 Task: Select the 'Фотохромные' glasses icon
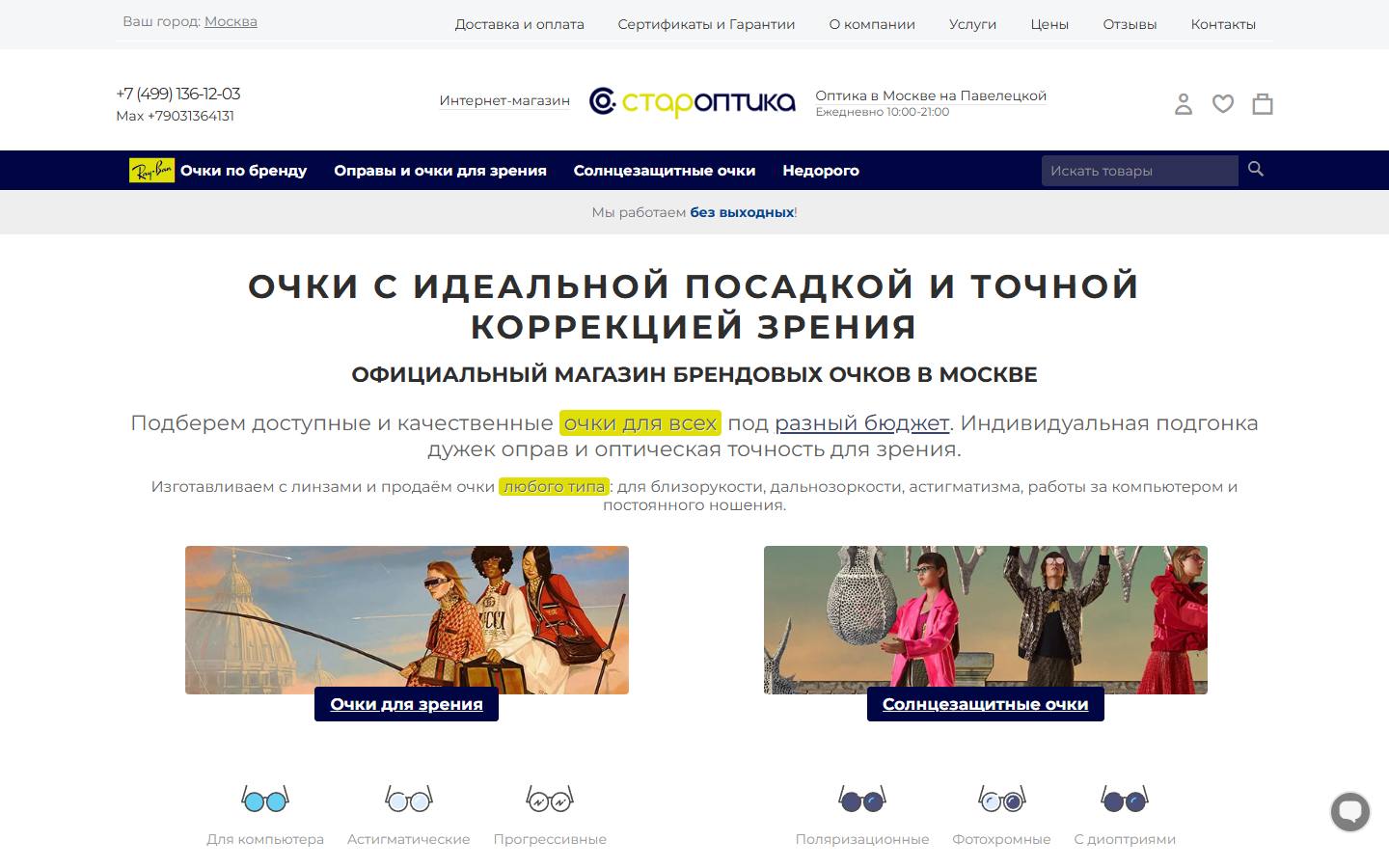(x=1001, y=800)
